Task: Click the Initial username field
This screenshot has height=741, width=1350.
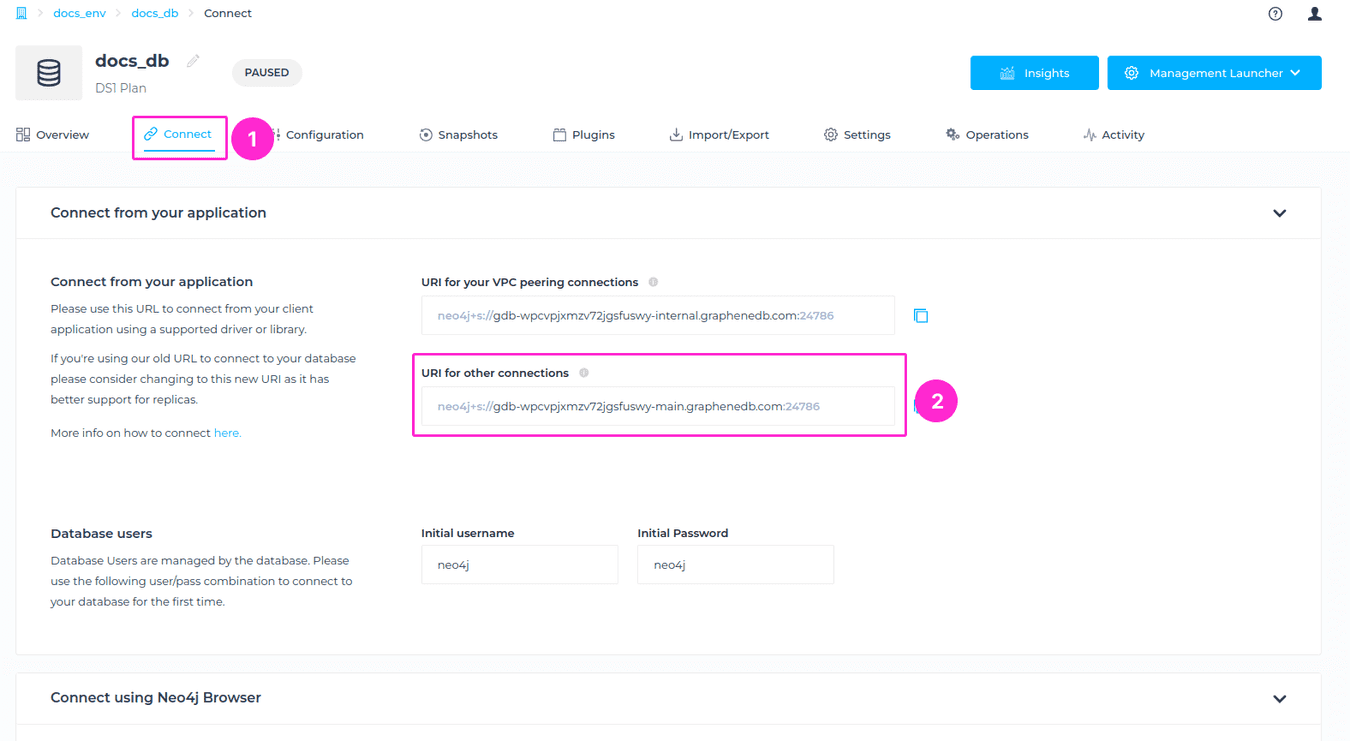Action: coord(519,565)
